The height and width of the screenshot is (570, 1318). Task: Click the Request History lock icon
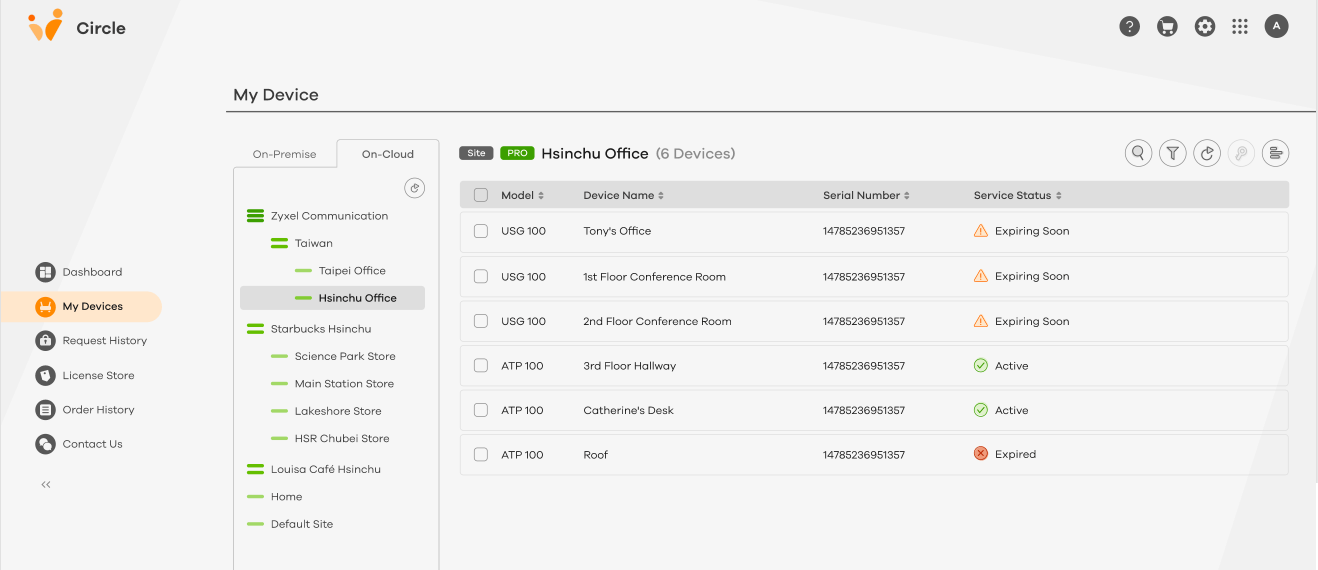click(45, 341)
